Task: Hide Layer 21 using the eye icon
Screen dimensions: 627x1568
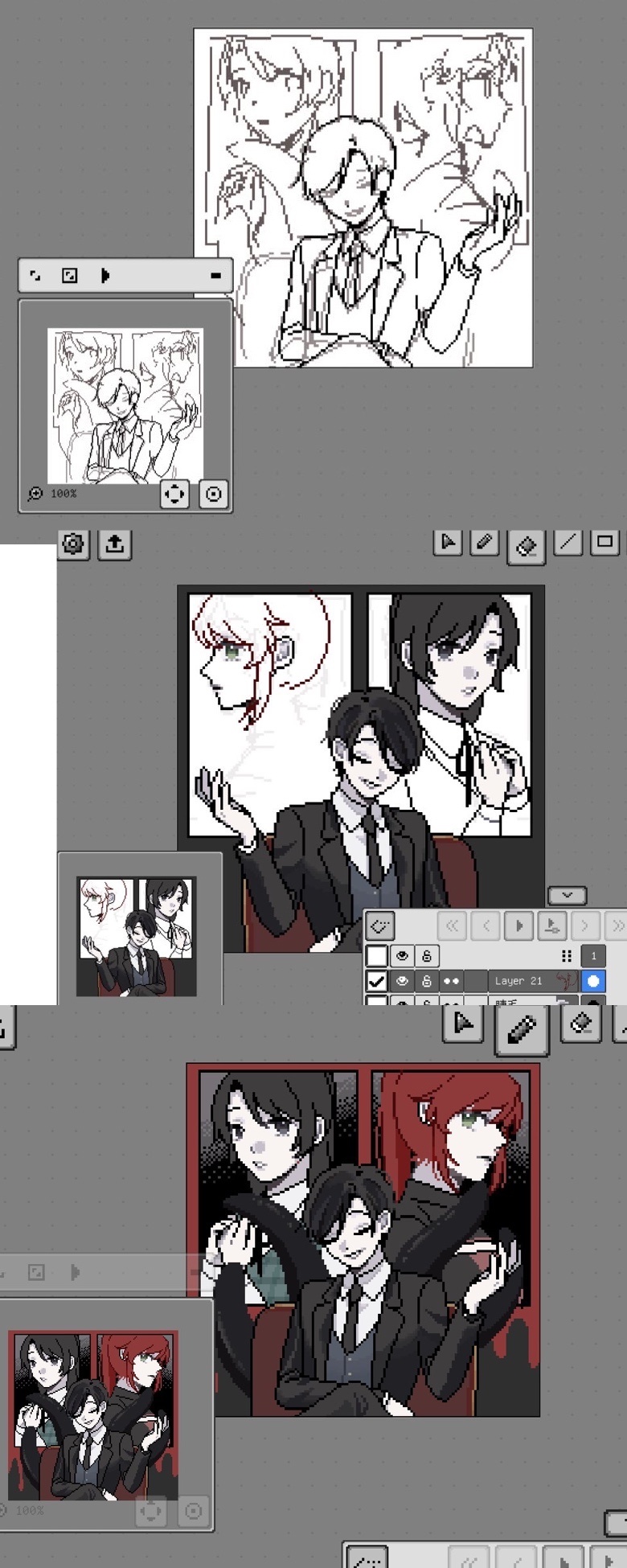Action: (x=402, y=981)
